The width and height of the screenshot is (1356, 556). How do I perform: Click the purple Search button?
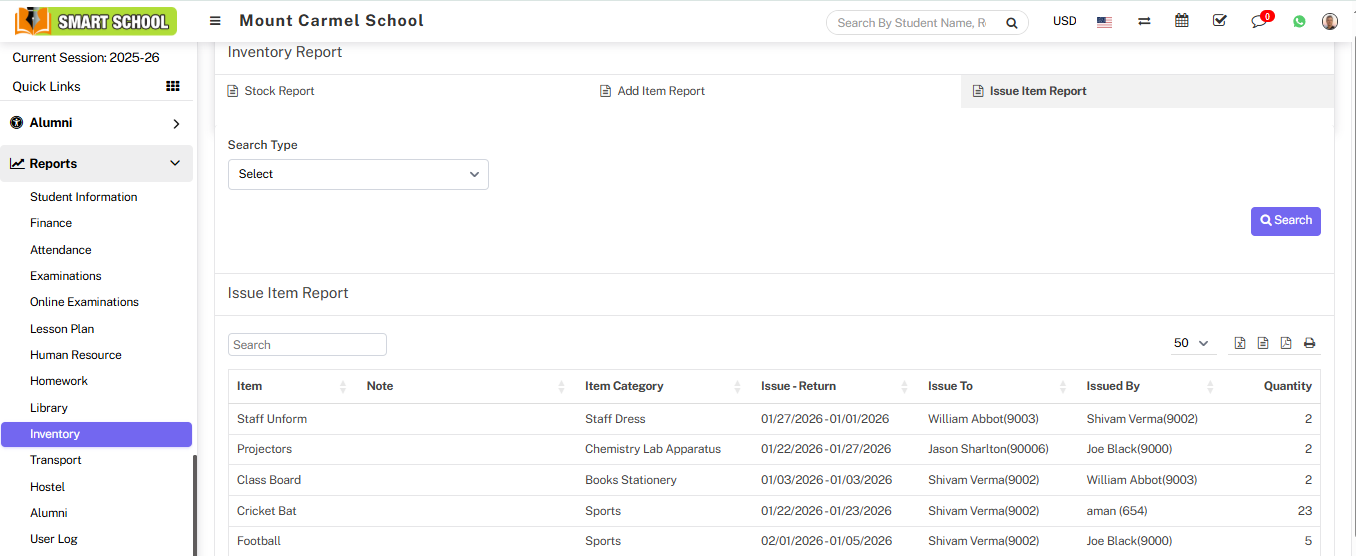1285,221
